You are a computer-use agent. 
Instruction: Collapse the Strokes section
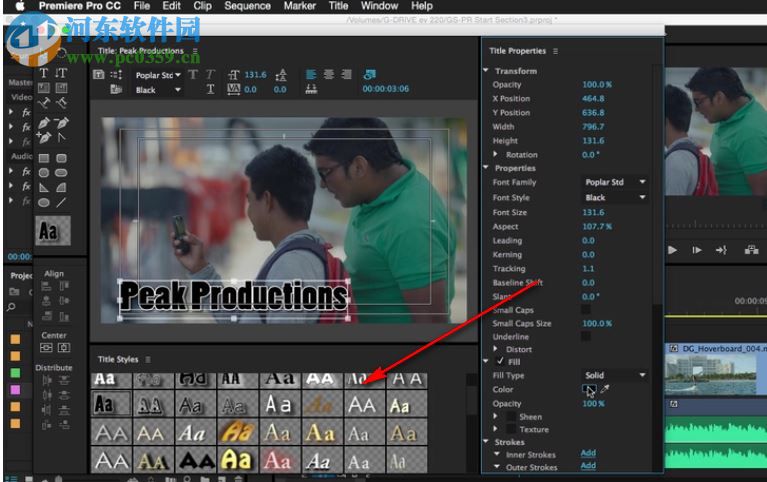(486, 442)
